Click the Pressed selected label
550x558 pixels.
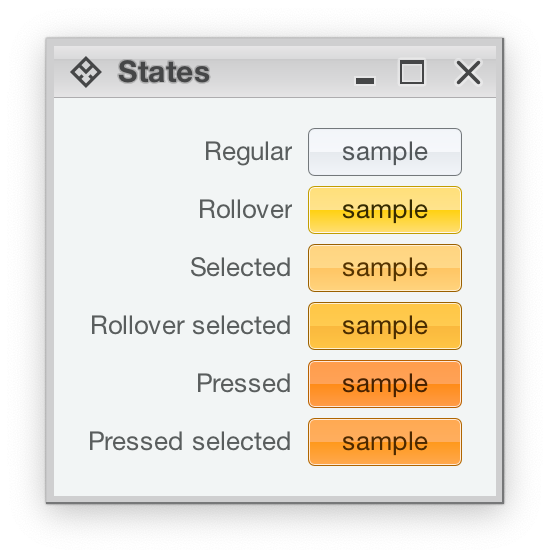pyautogui.click(x=190, y=441)
